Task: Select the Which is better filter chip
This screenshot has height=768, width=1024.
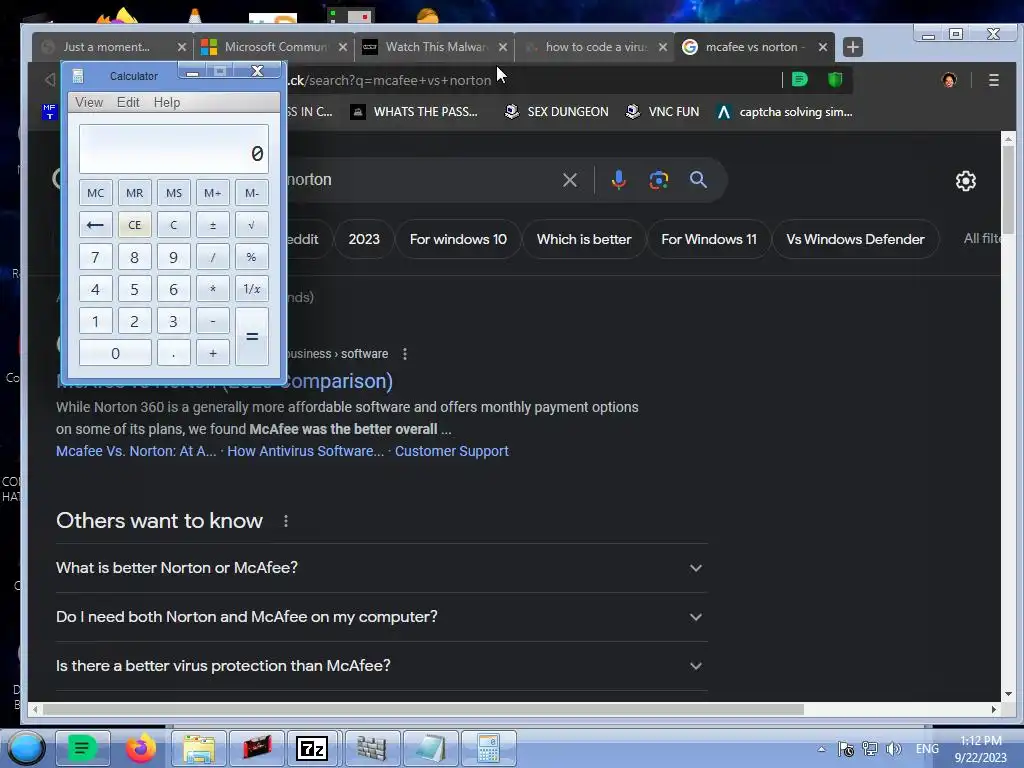Action: [x=584, y=239]
